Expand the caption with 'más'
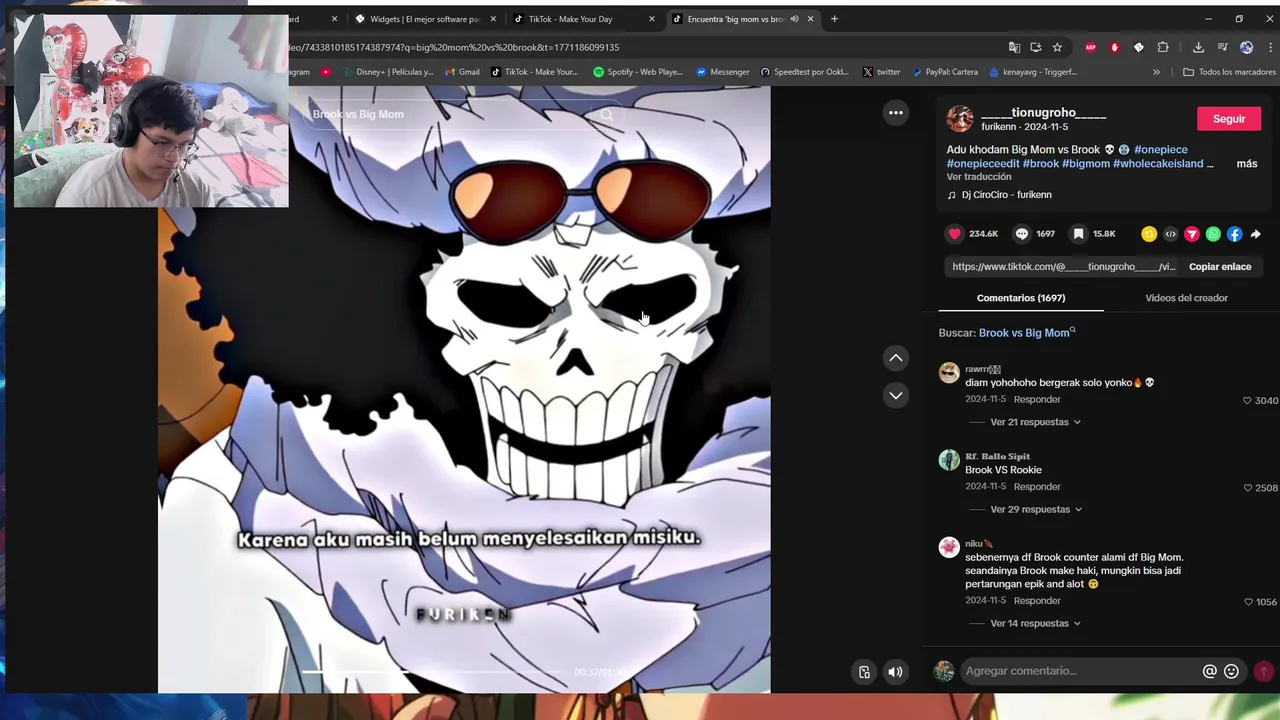1280x720 pixels. point(1247,164)
